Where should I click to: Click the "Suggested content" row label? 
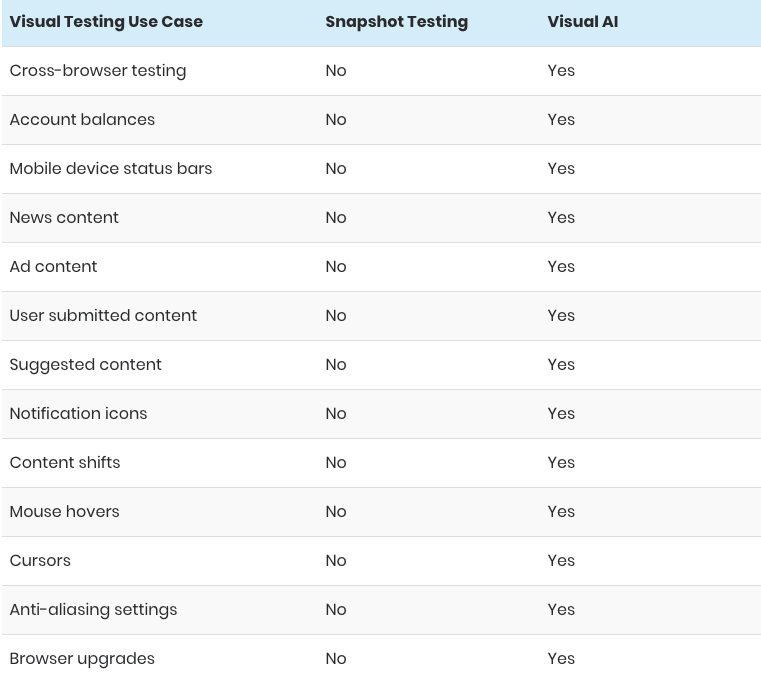click(85, 364)
